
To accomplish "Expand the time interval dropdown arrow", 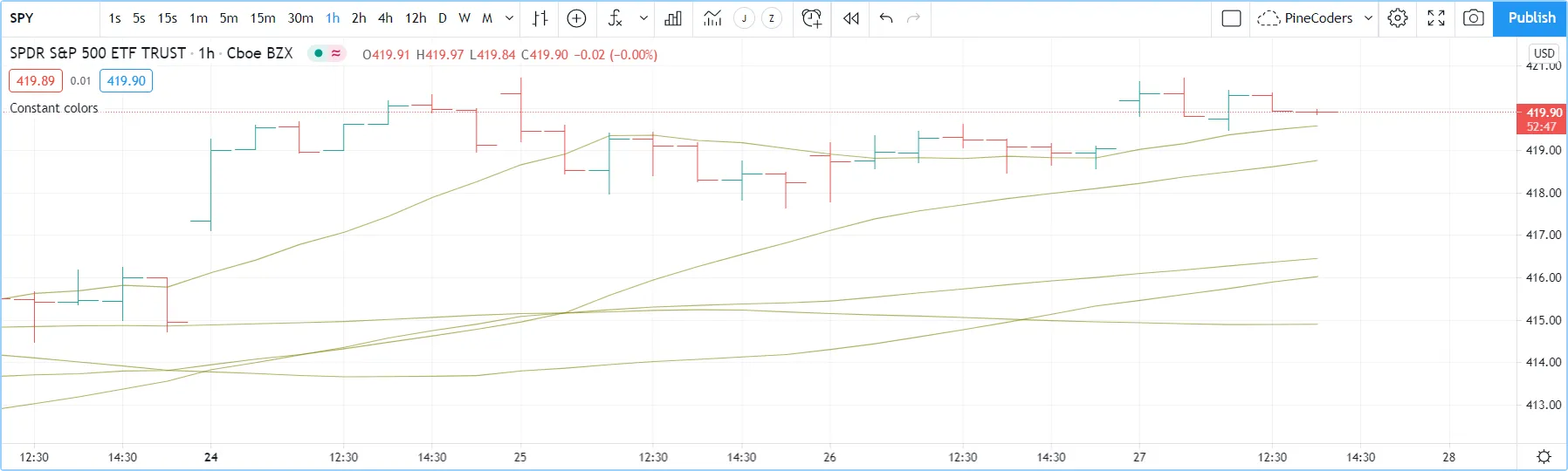I will tap(510, 18).
